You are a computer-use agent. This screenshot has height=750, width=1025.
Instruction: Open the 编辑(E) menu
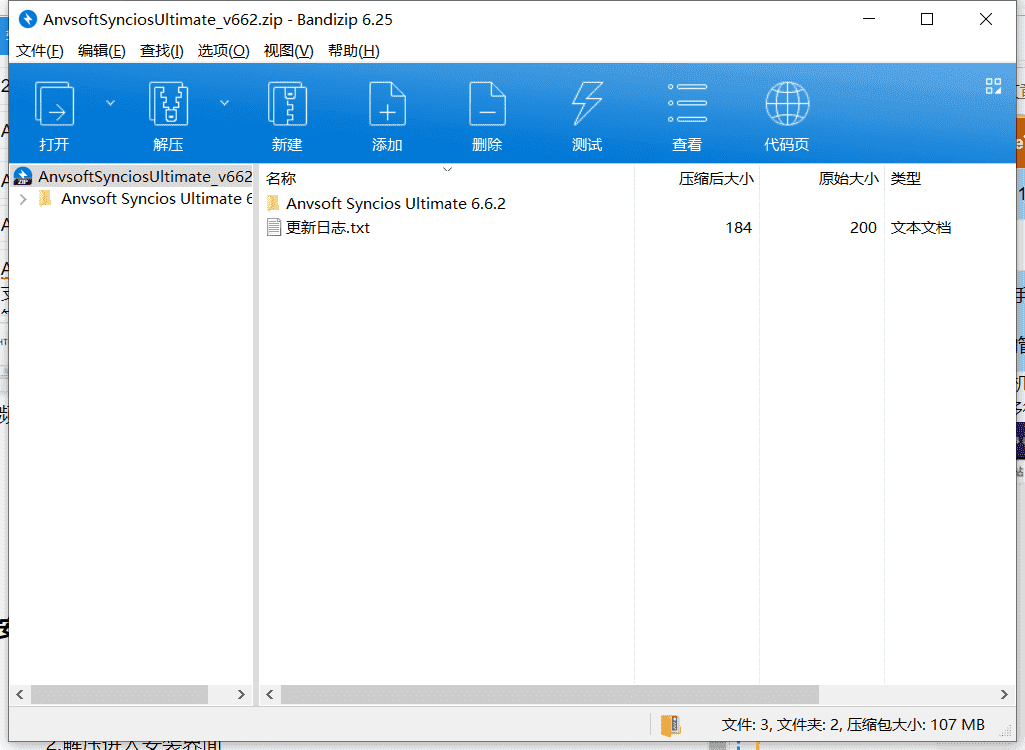(x=101, y=51)
